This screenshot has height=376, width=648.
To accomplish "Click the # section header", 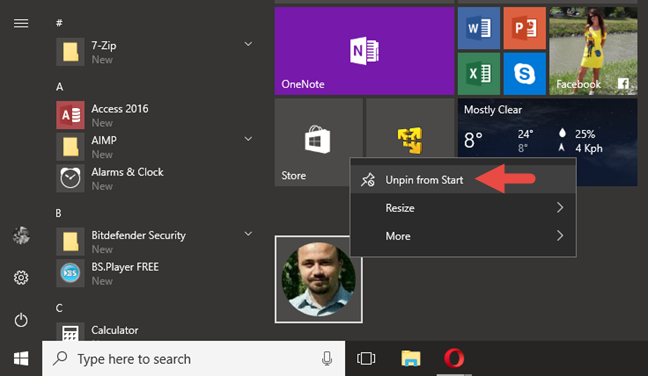I will click(59, 23).
